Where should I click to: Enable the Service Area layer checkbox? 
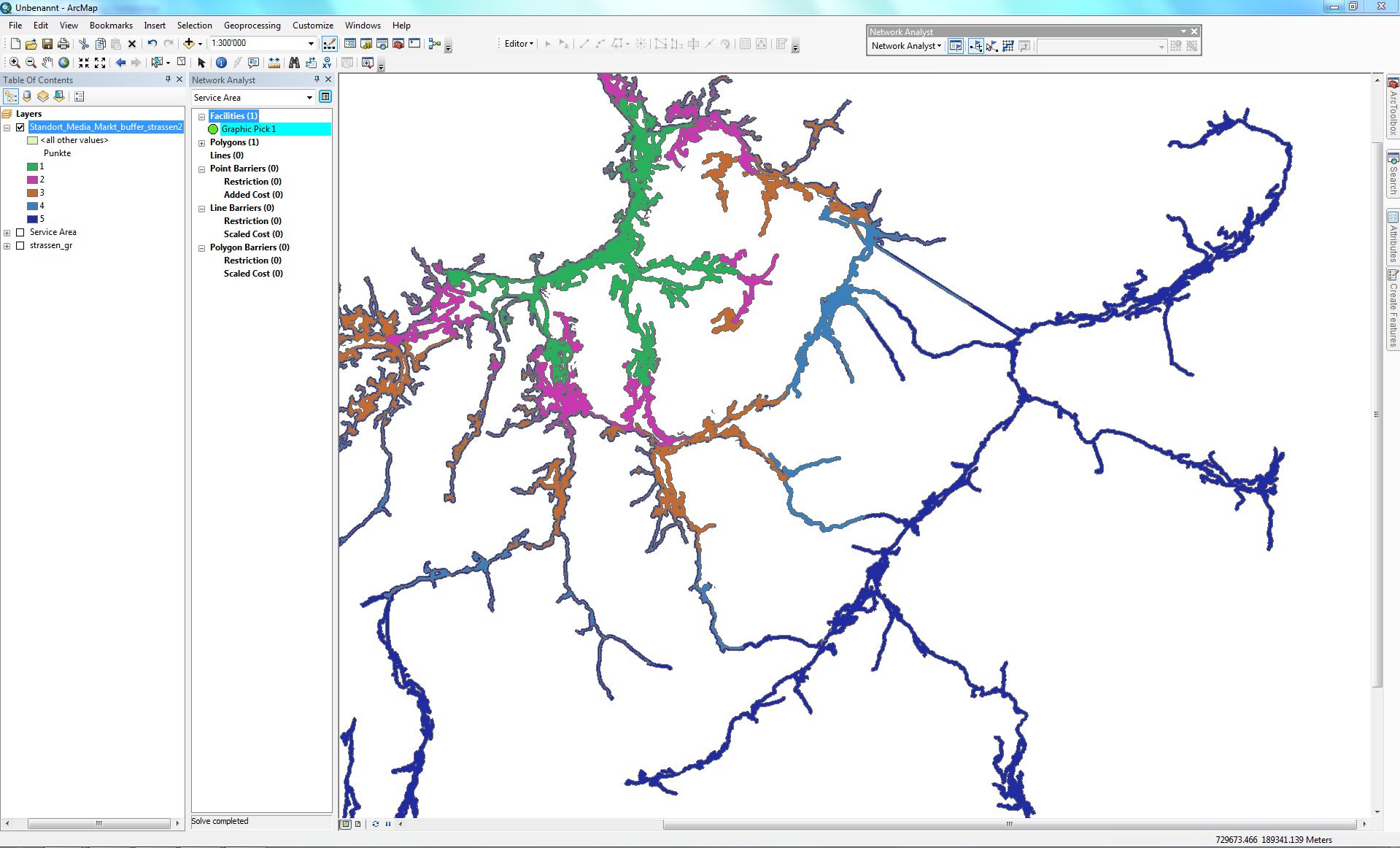[20, 232]
